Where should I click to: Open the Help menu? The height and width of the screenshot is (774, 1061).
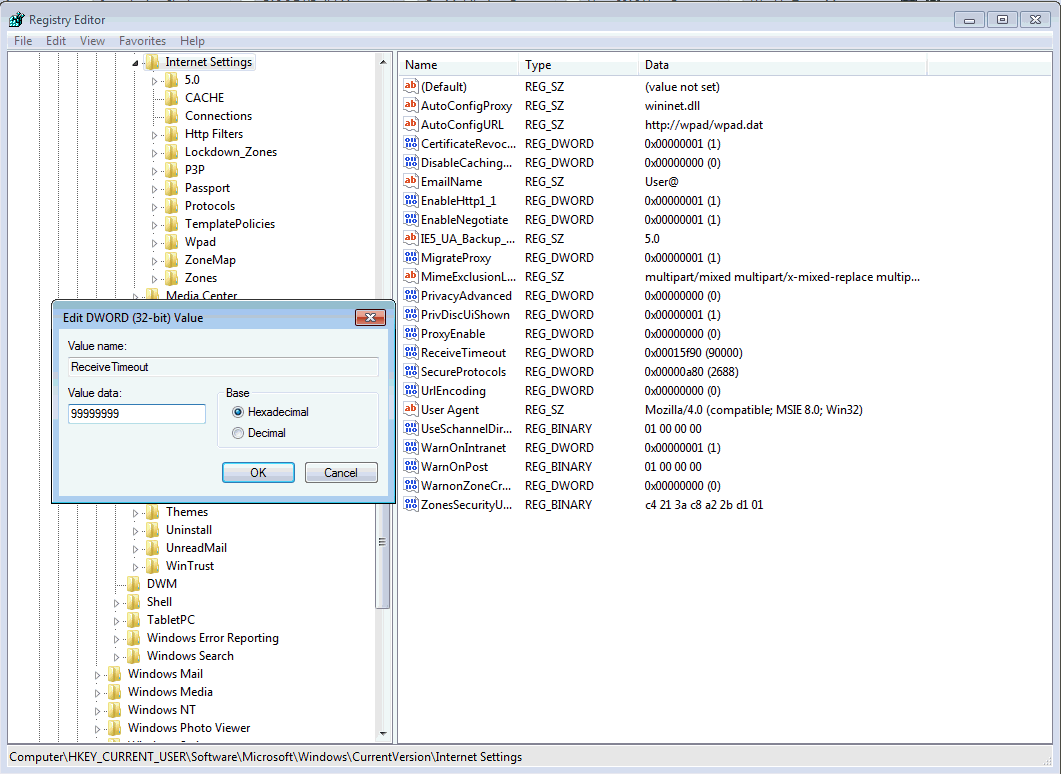pos(192,41)
